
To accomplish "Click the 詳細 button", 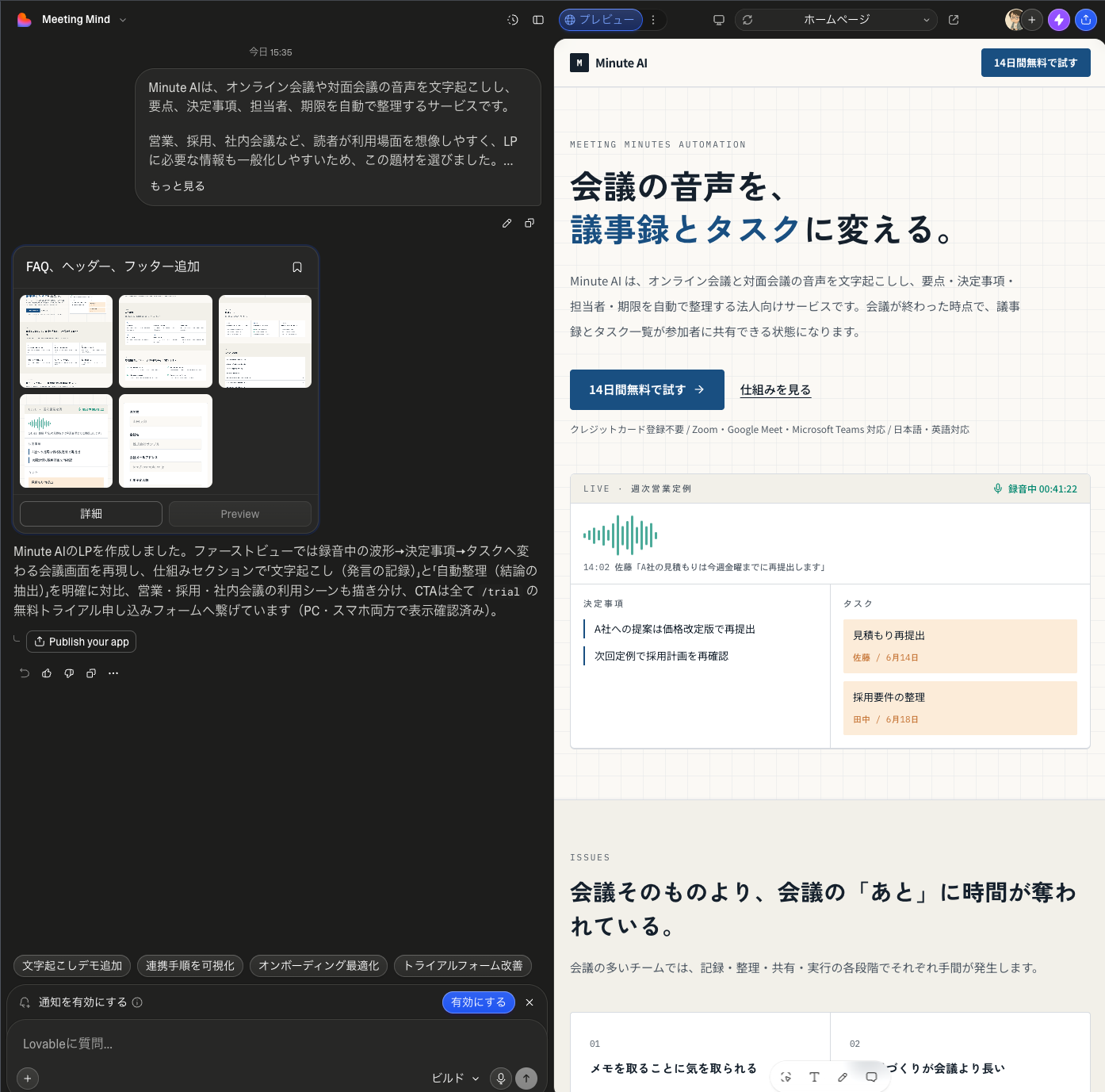I will [x=91, y=514].
